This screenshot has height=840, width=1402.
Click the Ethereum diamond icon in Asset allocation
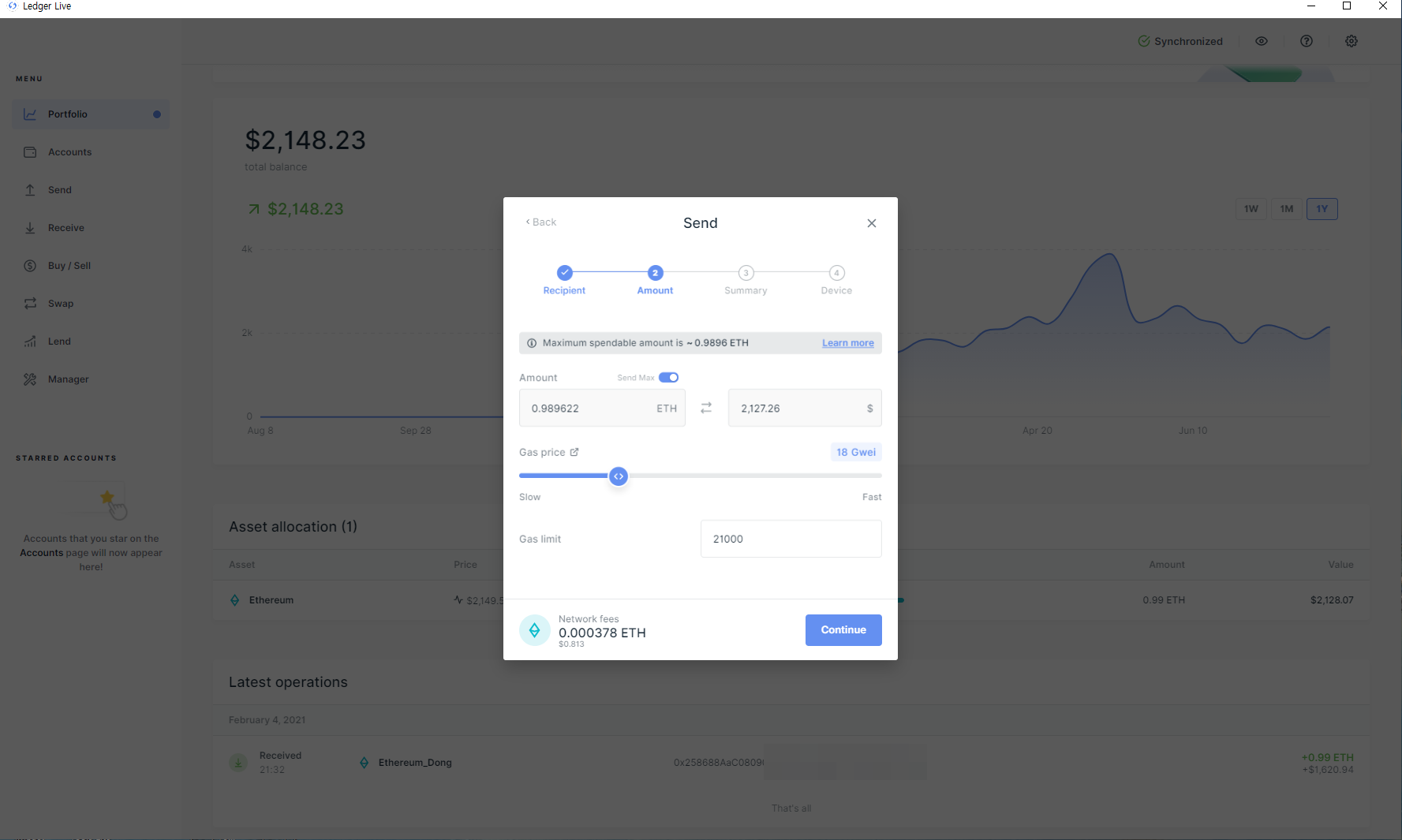234,600
